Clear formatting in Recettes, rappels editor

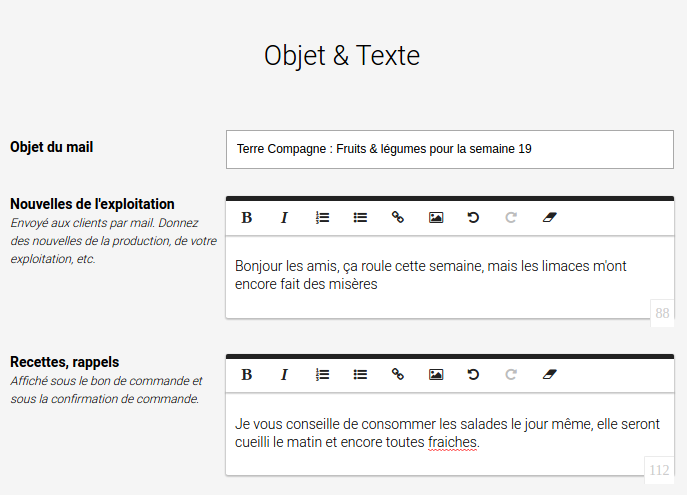point(549,375)
